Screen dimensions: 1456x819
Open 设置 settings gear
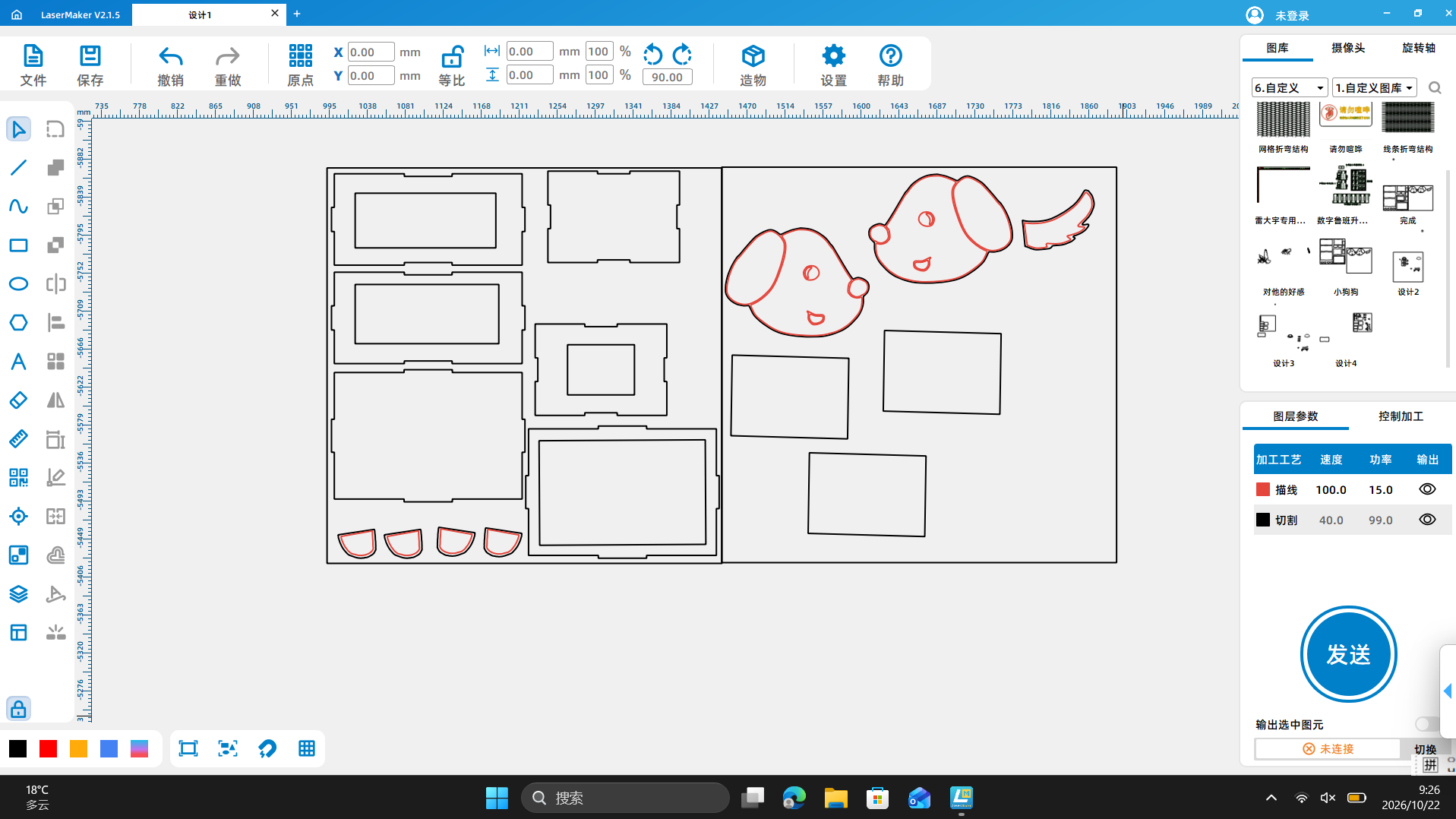tap(833, 65)
